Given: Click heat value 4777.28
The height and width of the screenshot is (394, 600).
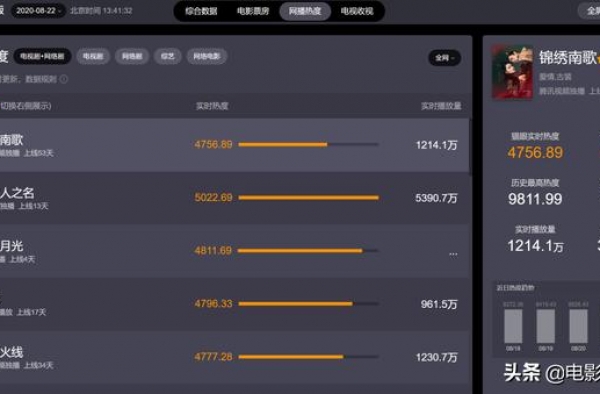Looking at the screenshot, I should (x=213, y=357).
